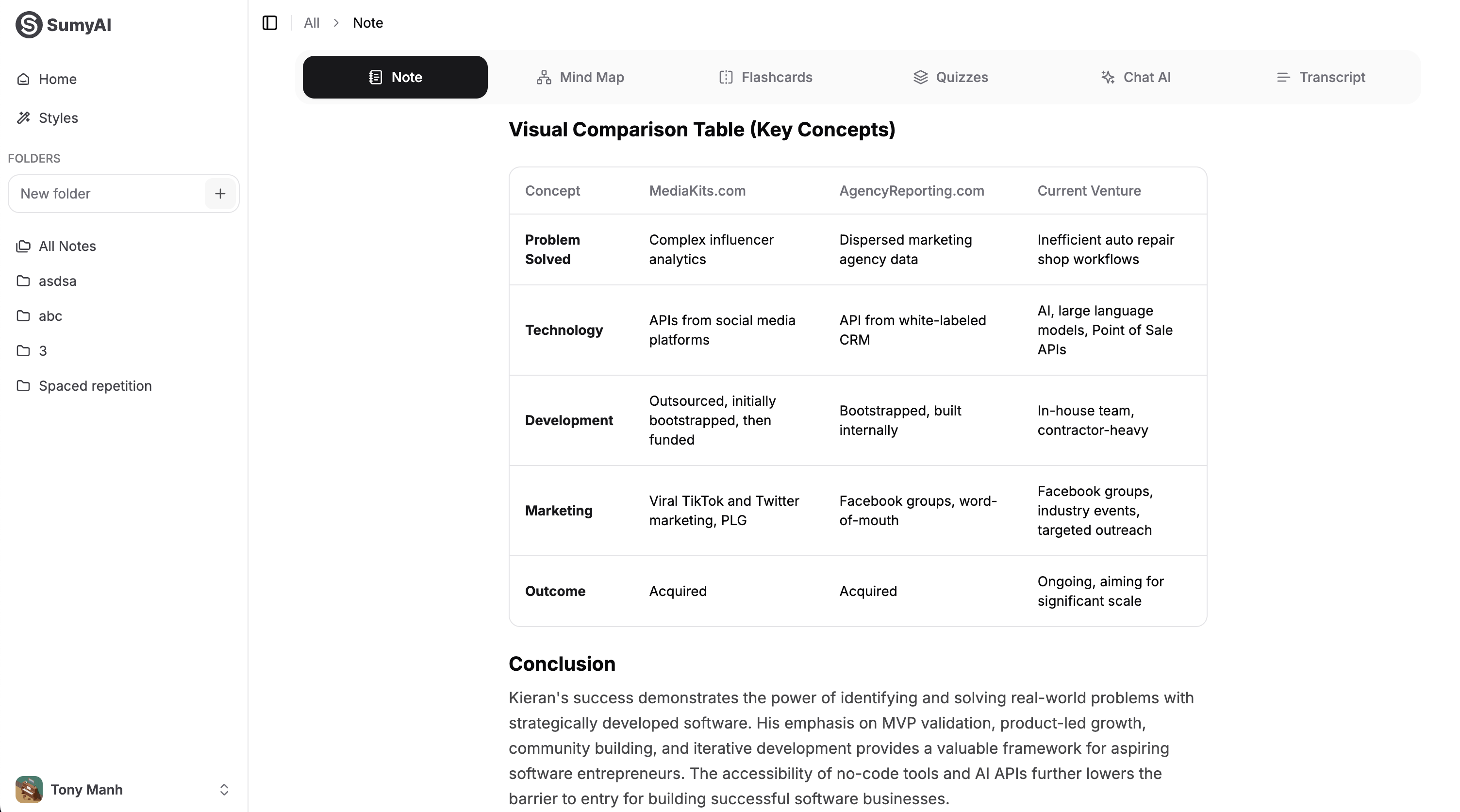Select the Note tab
Screen dimensions: 1460x812
(395, 77)
